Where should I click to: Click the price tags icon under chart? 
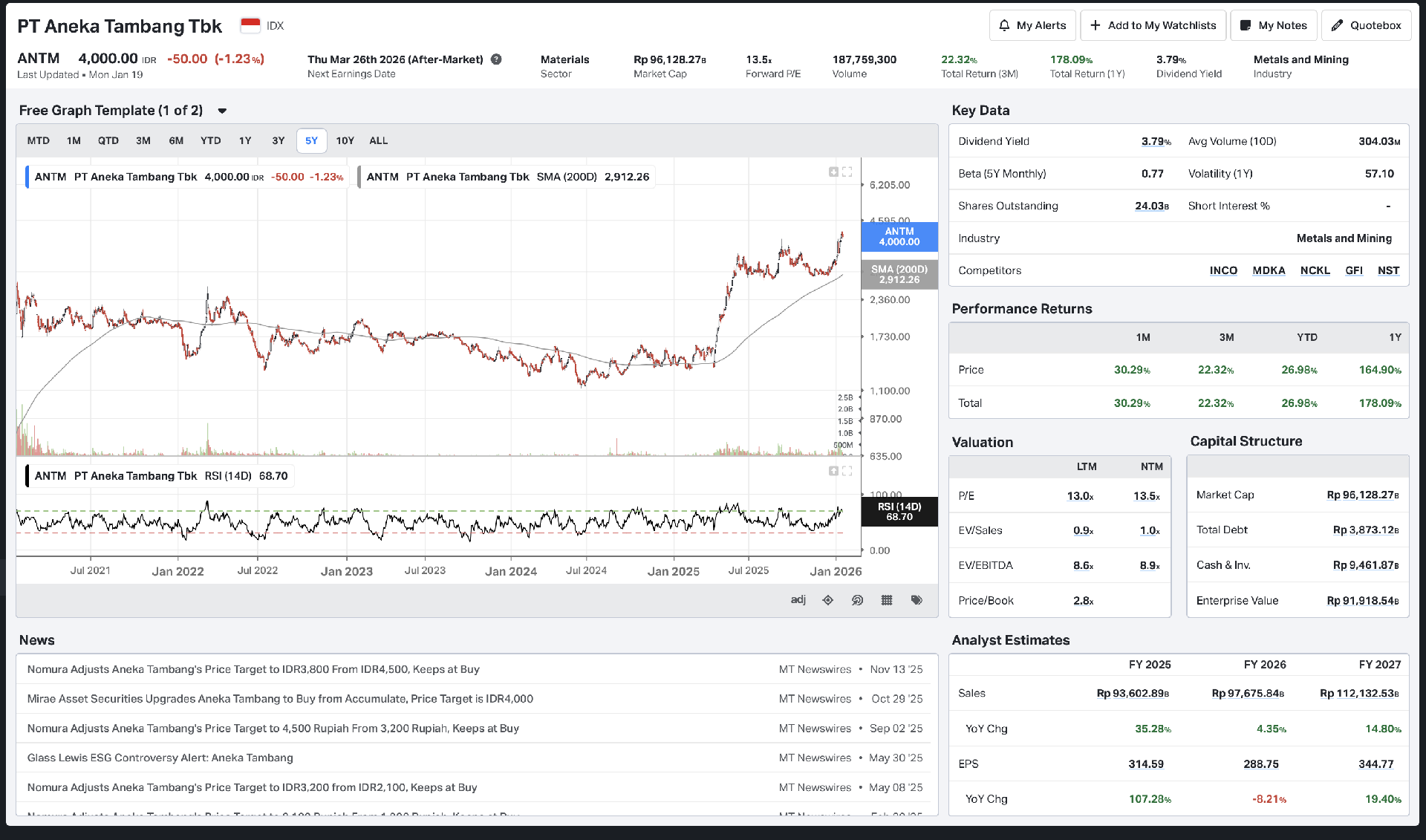click(x=917, y=600)
